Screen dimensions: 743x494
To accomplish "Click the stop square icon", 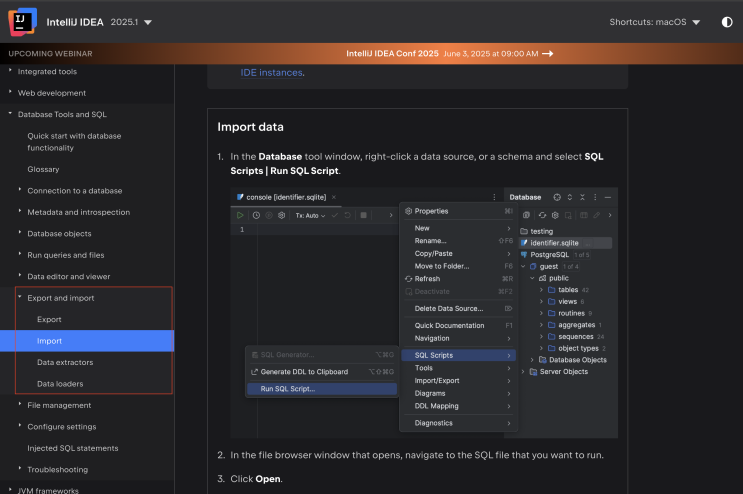I will coord(363,215).
